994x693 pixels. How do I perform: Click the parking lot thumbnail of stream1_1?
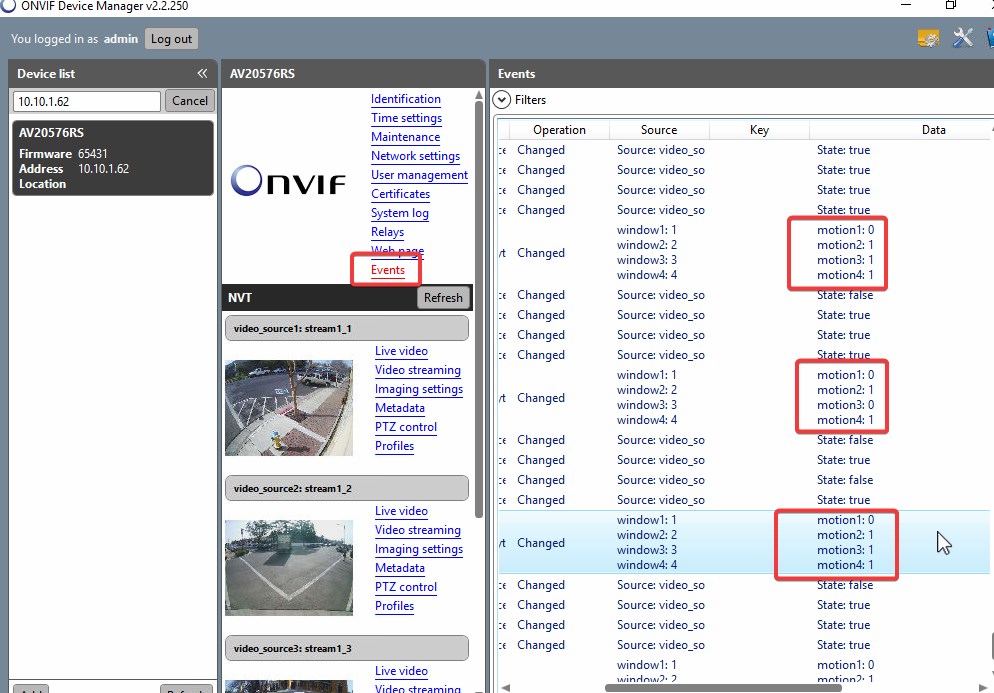click(x=289, y=408)
